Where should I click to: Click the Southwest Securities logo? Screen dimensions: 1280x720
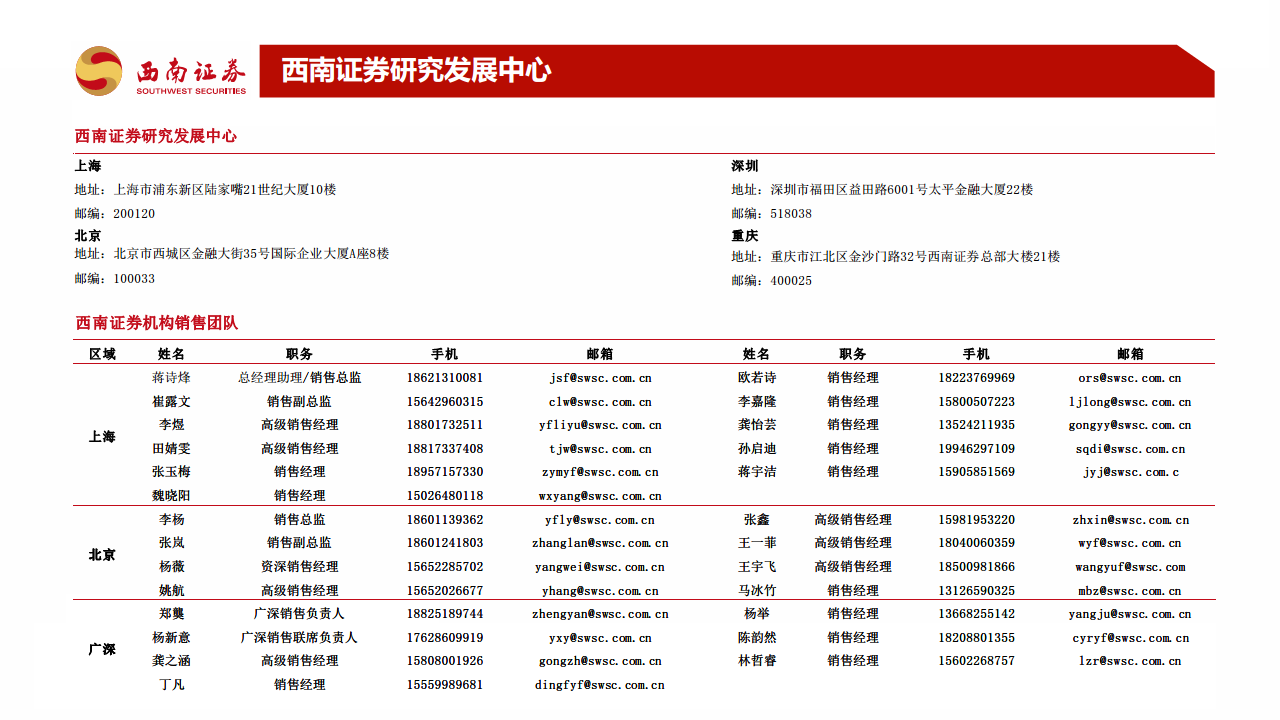point(161,72)
